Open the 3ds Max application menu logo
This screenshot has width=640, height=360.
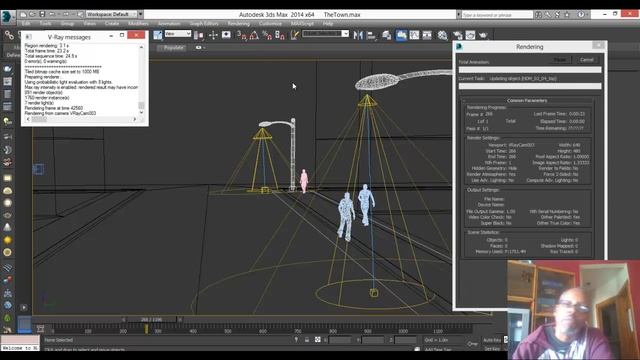[7, 17]
